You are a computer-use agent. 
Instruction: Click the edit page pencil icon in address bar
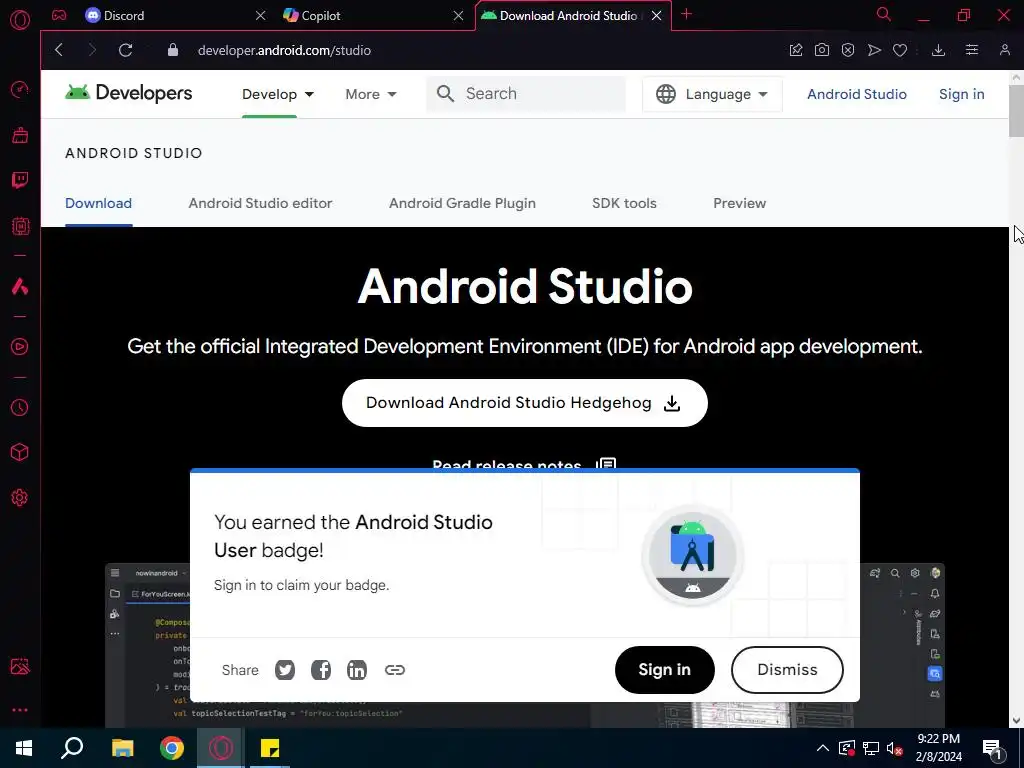795,50
